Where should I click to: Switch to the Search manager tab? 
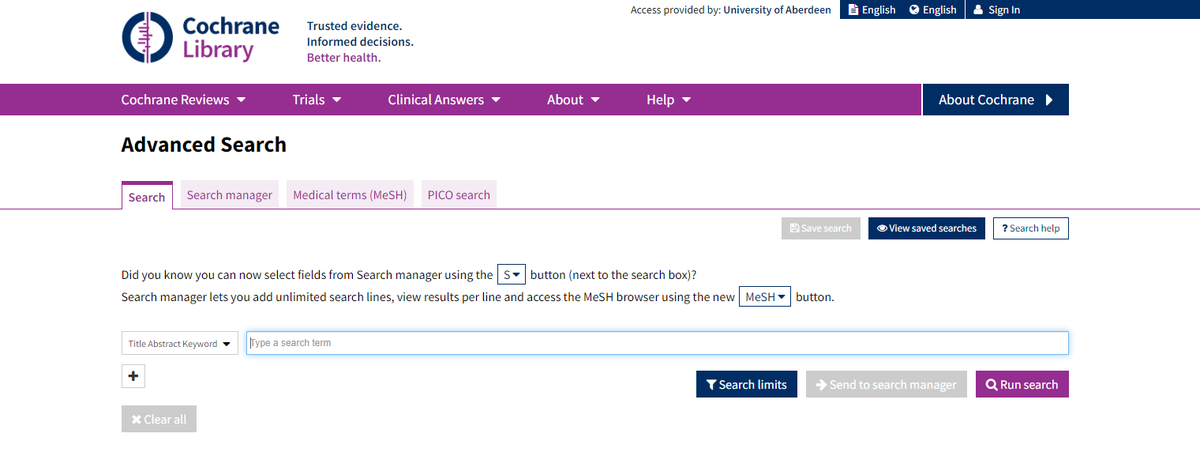pos(229,195)
